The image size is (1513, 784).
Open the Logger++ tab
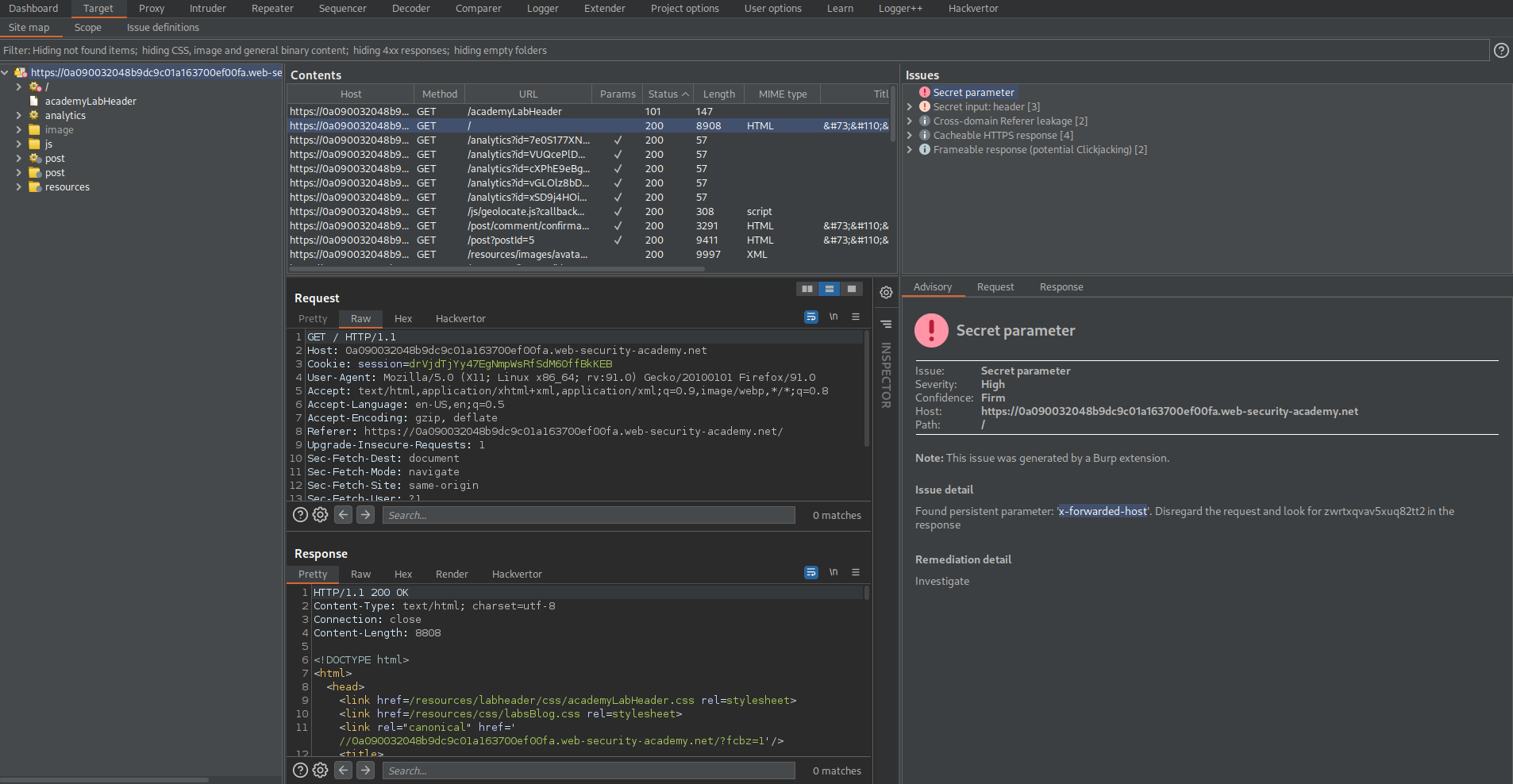(900, 8)
